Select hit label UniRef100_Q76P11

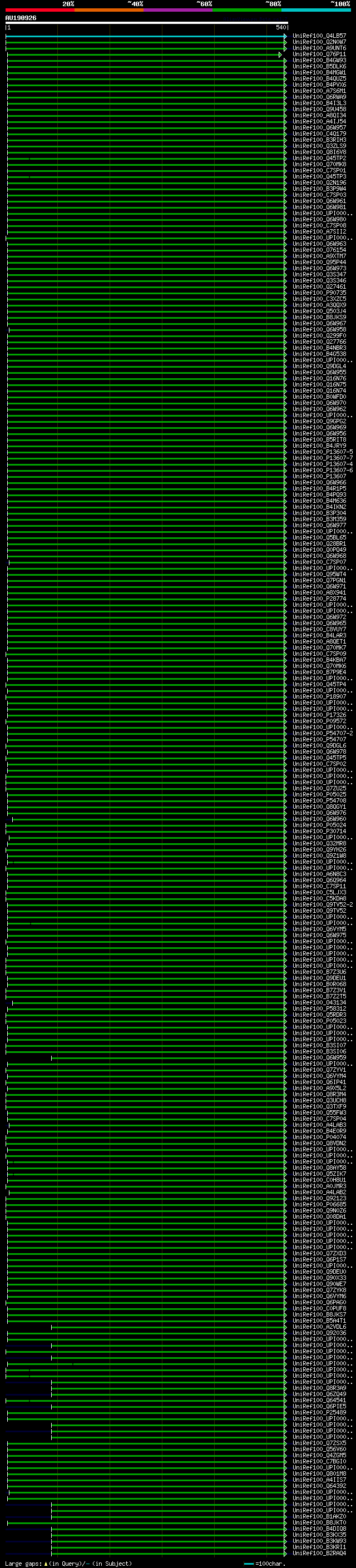319,55
